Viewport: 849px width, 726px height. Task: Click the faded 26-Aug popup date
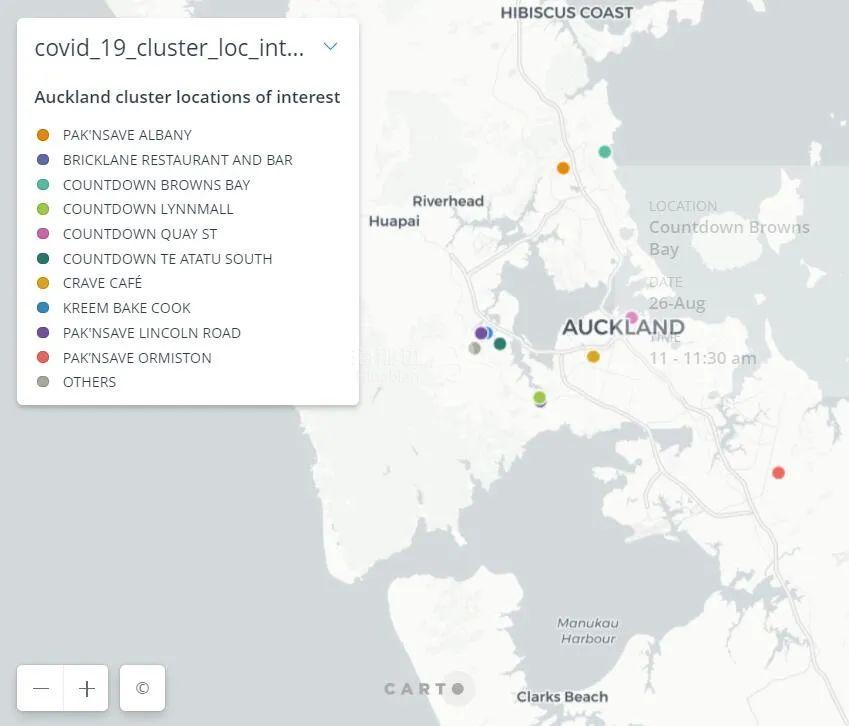(x=677, y=304)
